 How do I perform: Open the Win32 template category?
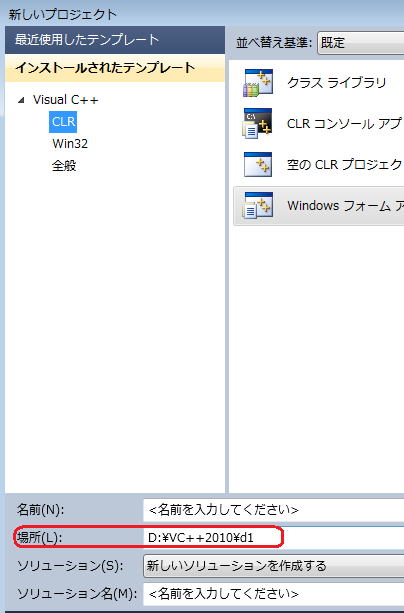(x=70, y=144)
